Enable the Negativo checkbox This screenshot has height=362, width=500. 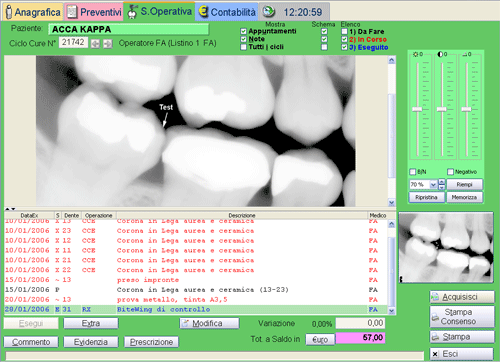click(x=450, y=172)
